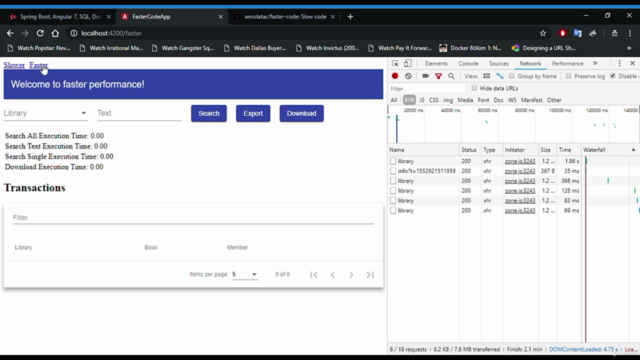Close the DevTools panel
Image resolution: width=640 pixels, height=360 pixels.
tap(632, 64)
